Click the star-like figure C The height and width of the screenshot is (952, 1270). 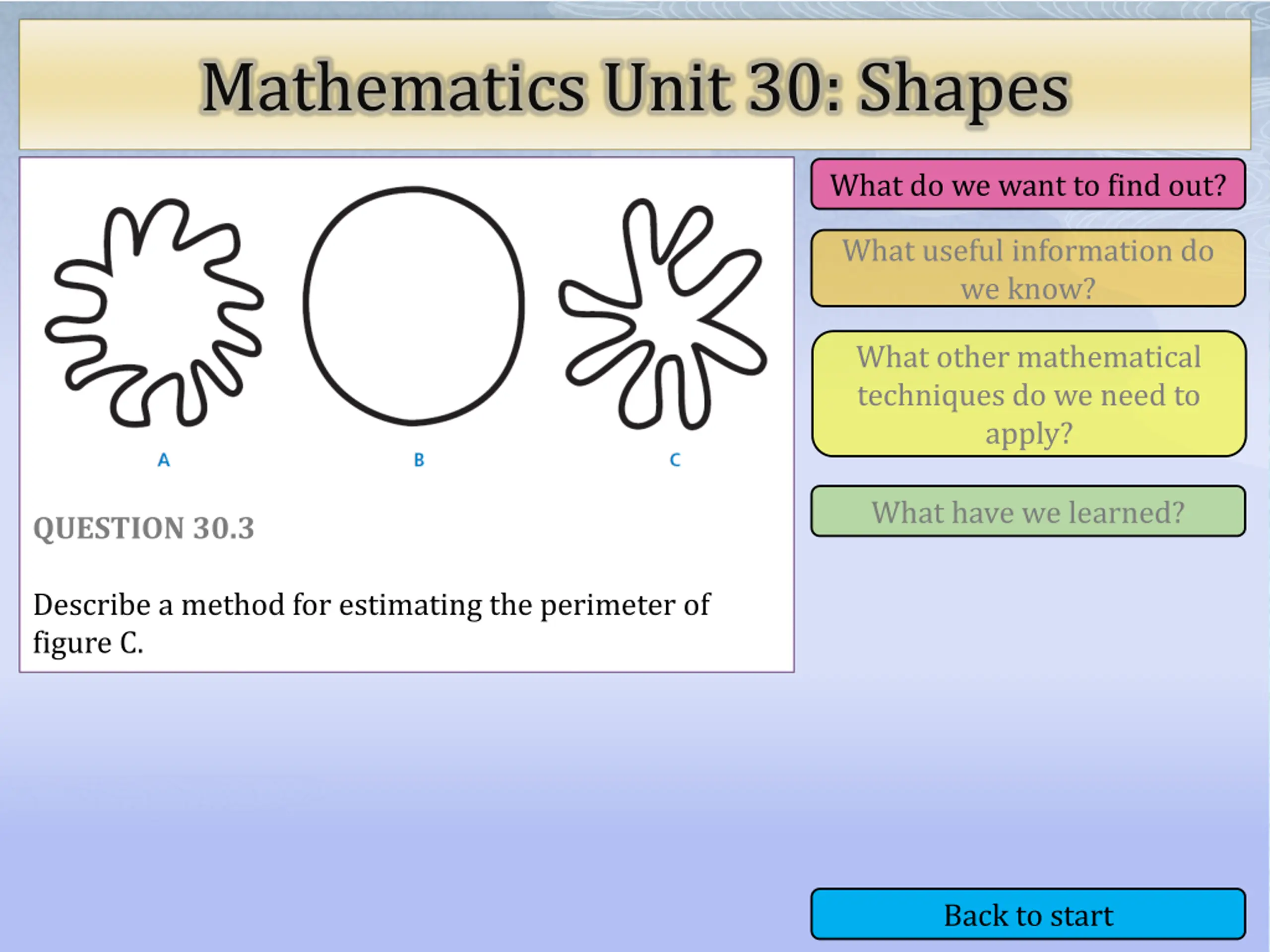(x=663, y=314)
